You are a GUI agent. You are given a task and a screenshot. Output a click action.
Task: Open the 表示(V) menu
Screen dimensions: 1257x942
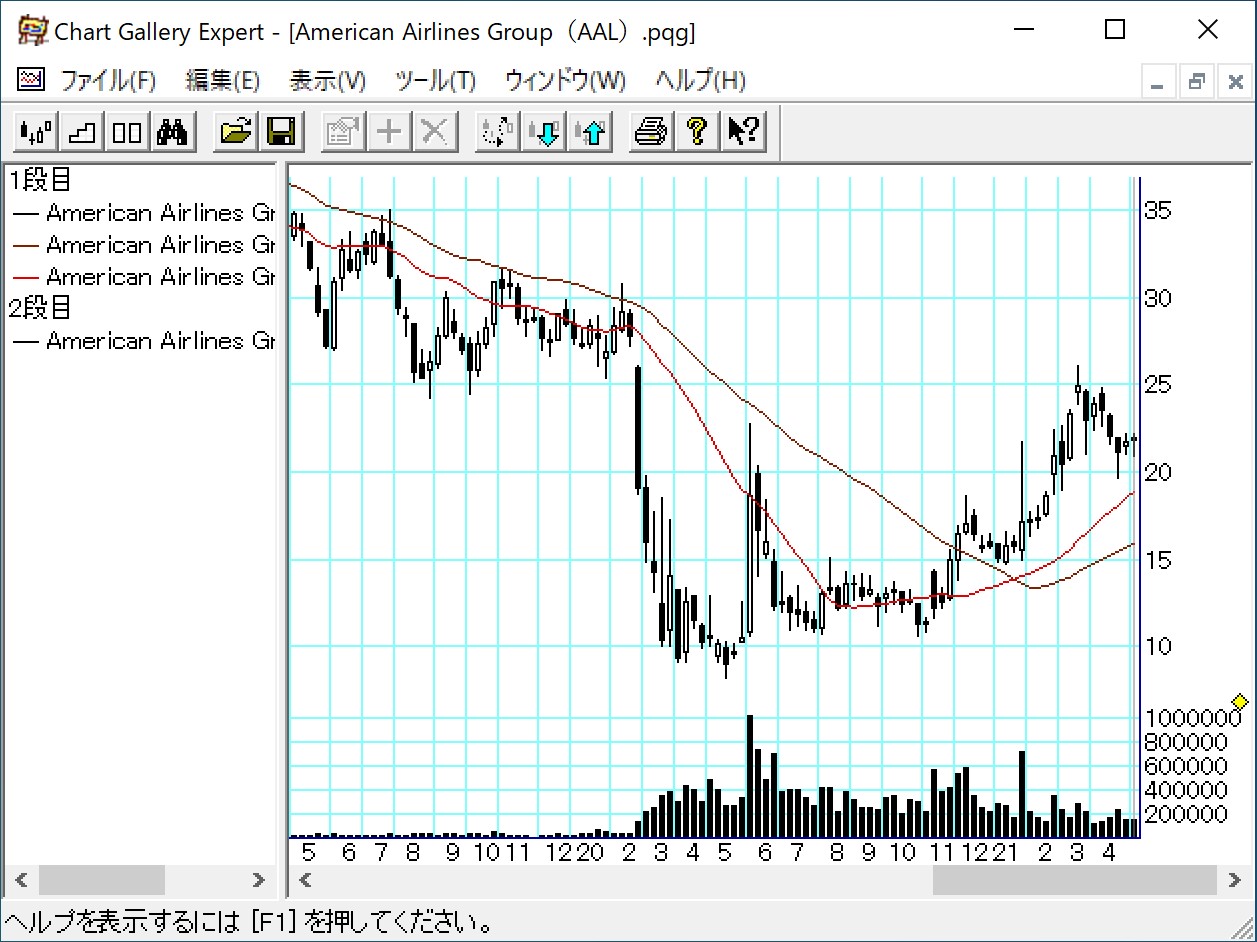coord(327,81)
